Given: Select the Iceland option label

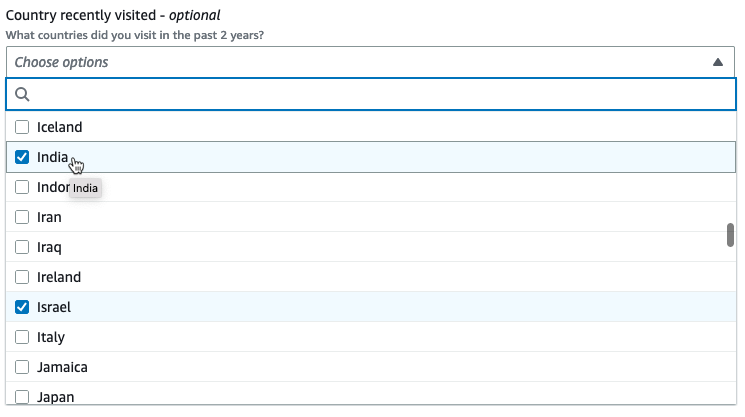Looking at the screenshot, I should pos(59,127).
